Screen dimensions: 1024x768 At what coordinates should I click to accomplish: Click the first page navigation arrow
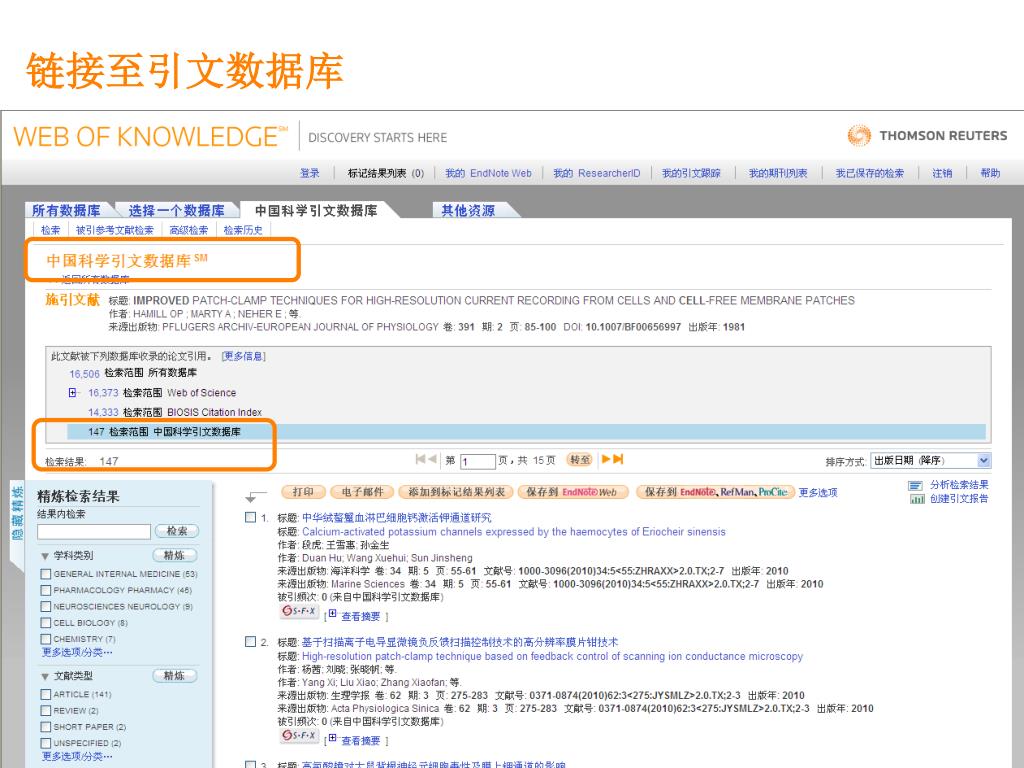(421, 459)
